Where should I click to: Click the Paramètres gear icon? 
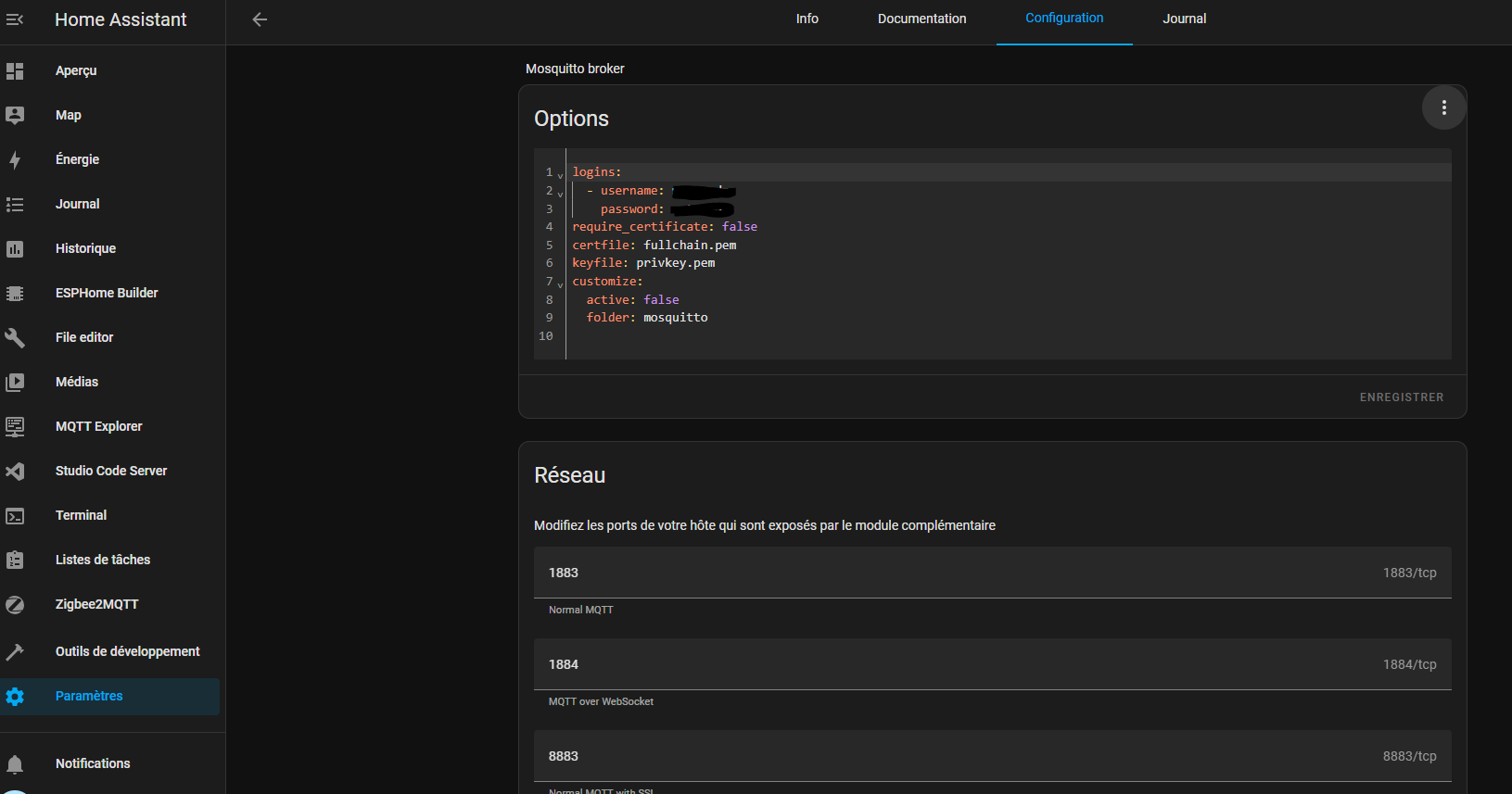(x=15, y=697)
